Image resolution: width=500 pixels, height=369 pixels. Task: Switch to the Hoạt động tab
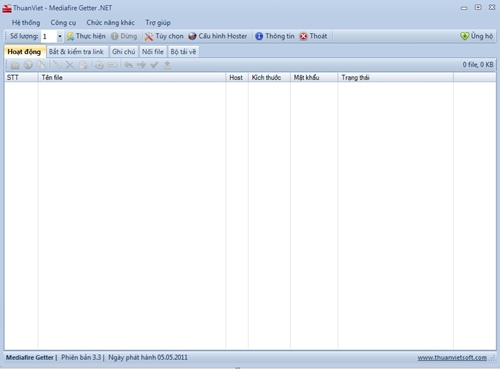click(24, 52)
